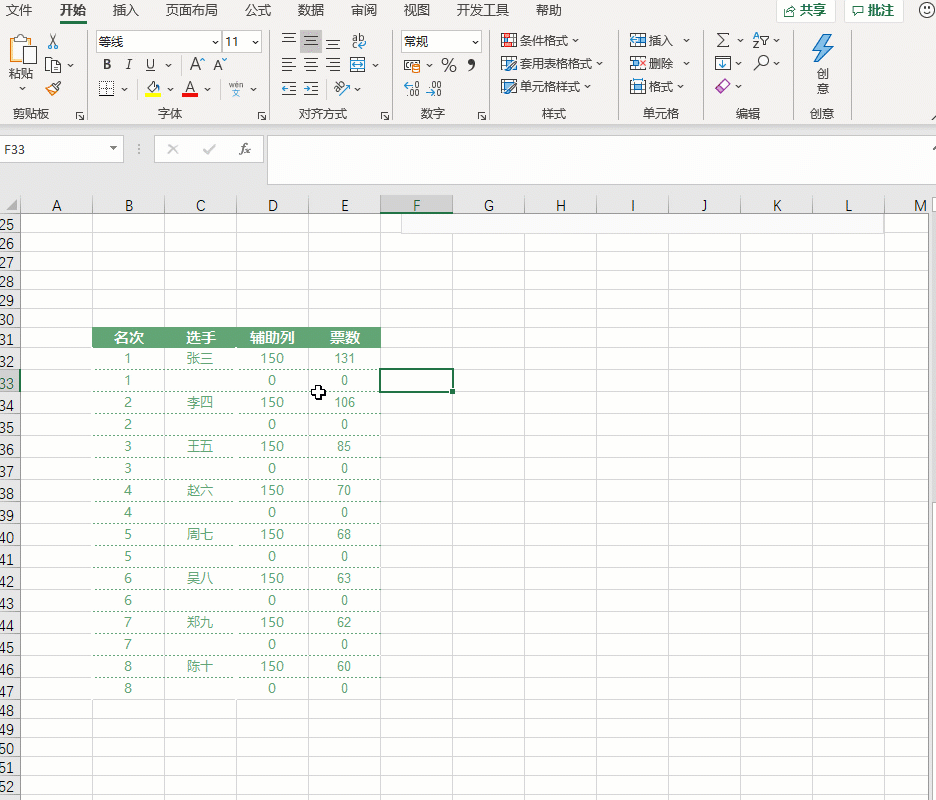
Task: Decrease font size with the small A
Action: point(219,64)
